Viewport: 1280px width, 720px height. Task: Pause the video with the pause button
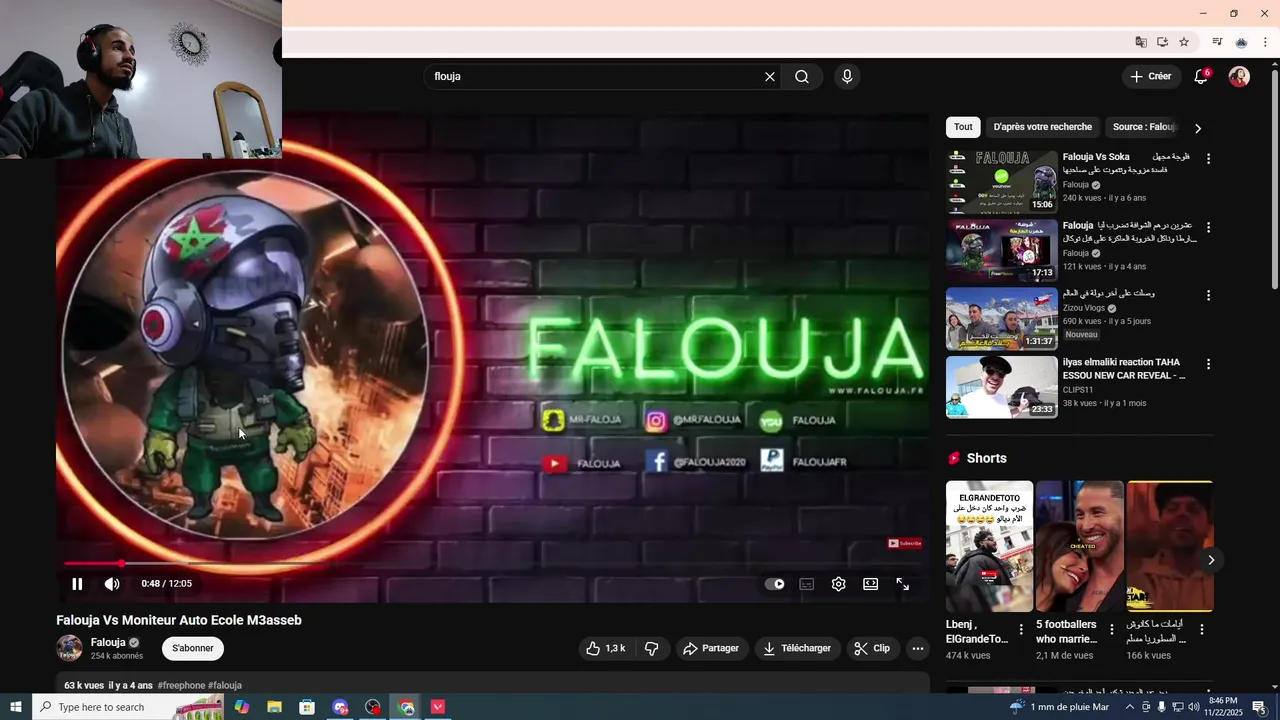pyautogui.click(x=77, y=584)
